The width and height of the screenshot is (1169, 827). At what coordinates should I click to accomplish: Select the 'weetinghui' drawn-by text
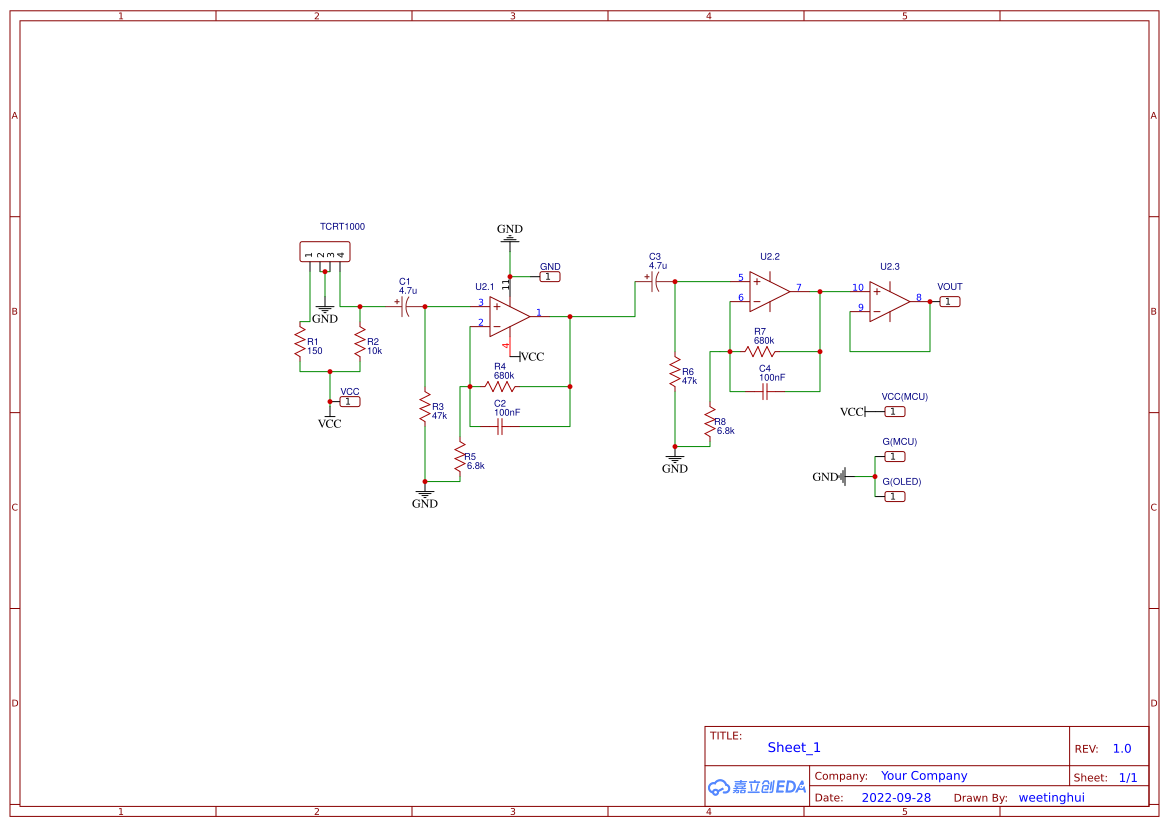[x=1051, y=798]
